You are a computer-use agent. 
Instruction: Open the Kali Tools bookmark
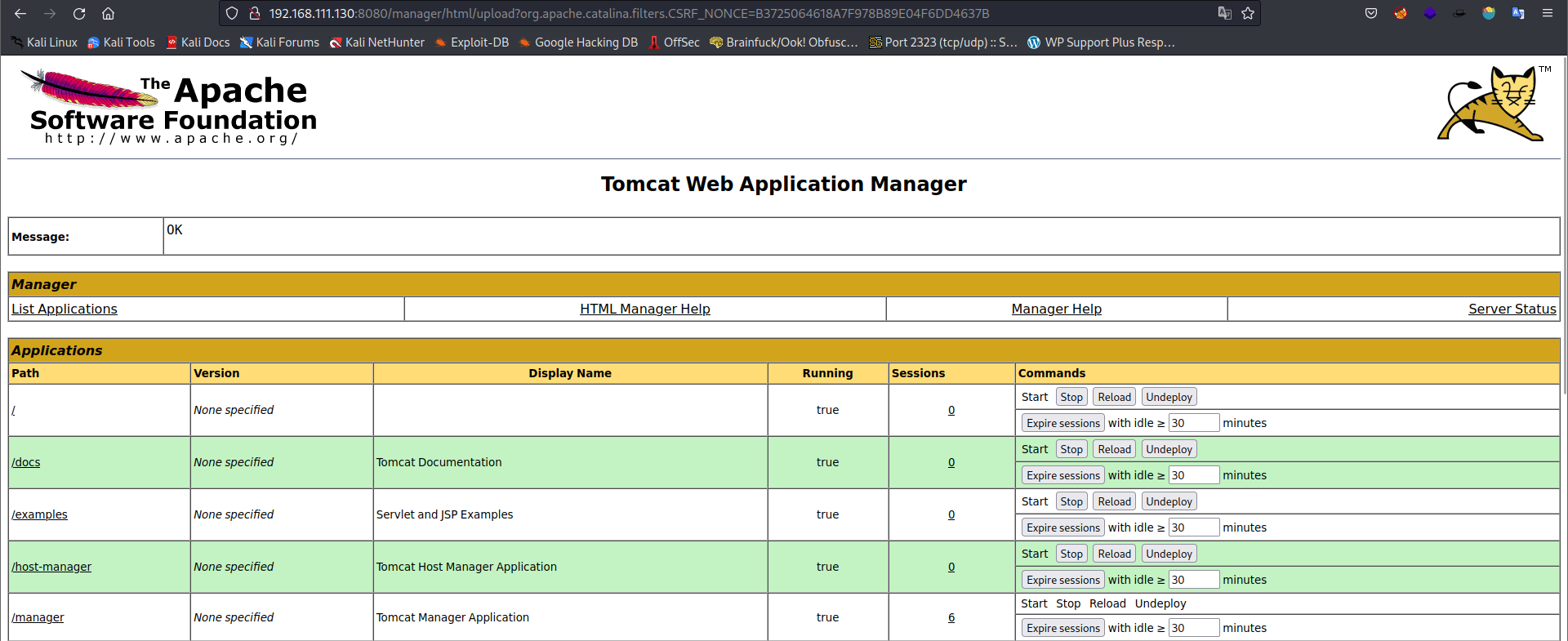121,42
